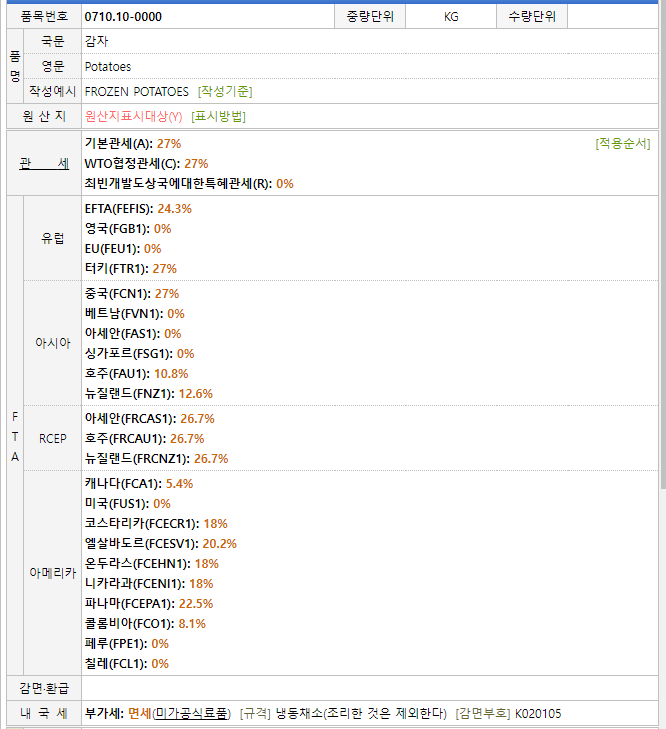The image size is (666, 729).
Task: Click the underlined 관세 heading
Action: 44,163
